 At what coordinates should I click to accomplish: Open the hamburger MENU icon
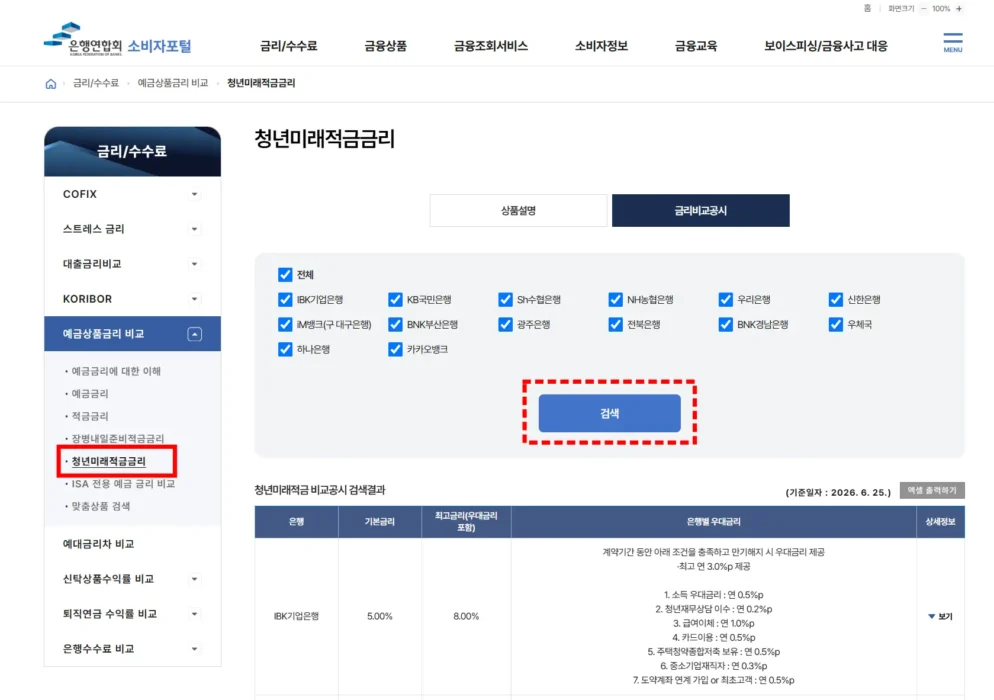952,42
